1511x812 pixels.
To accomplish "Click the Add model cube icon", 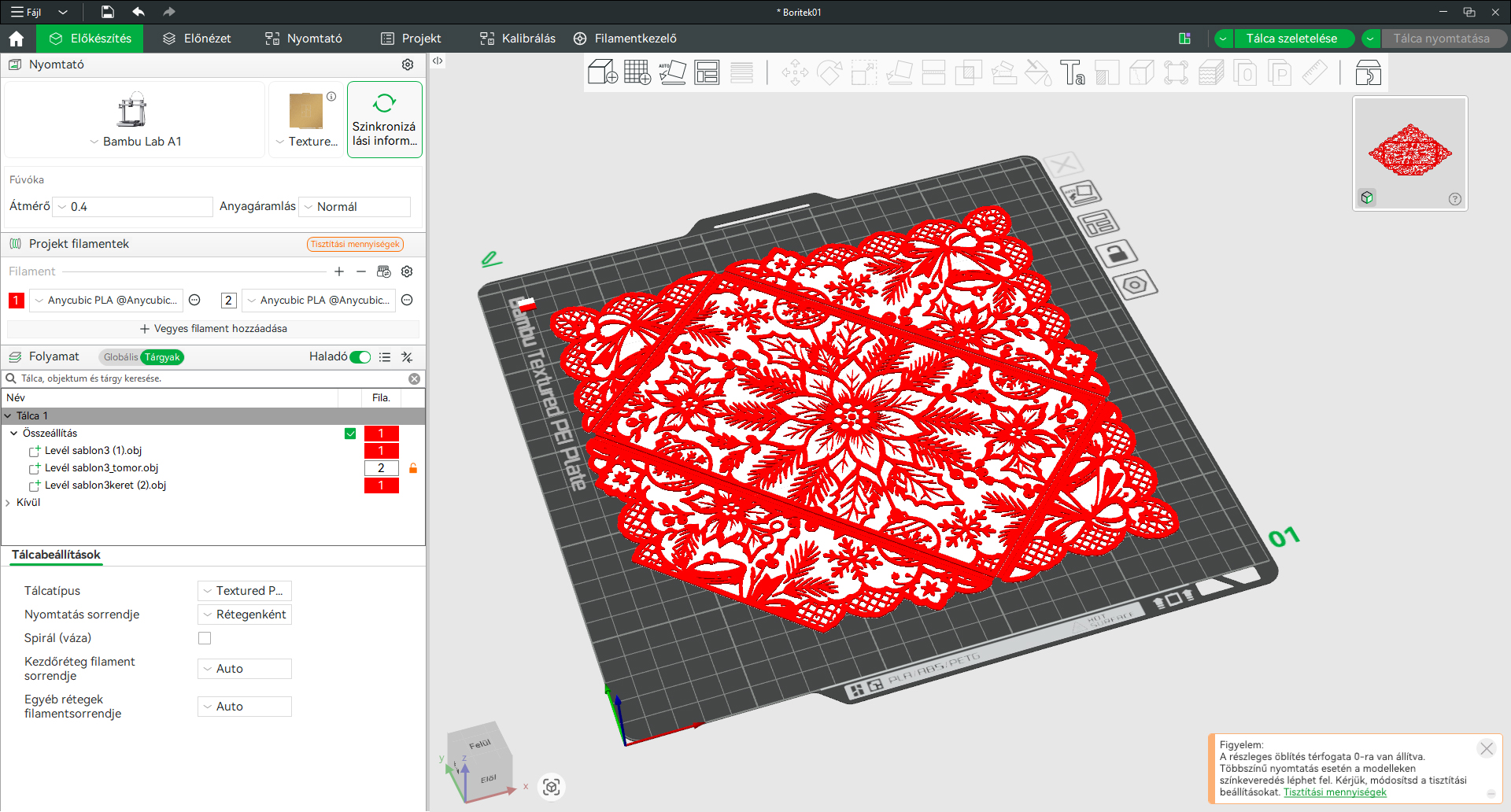I will [603, 72].
